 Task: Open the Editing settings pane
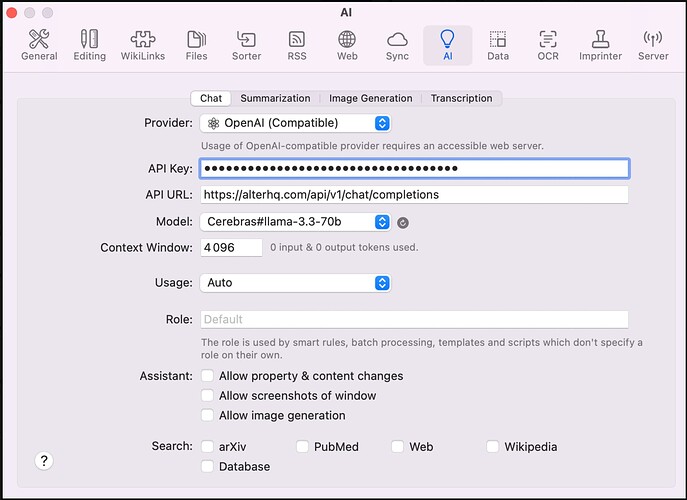(89, 45)
